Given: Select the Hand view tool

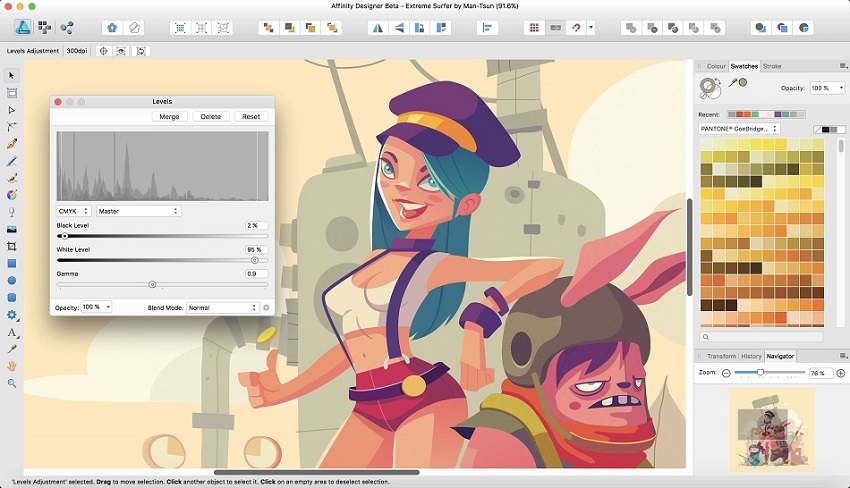Looking at the screenshot, I should 12,366.
